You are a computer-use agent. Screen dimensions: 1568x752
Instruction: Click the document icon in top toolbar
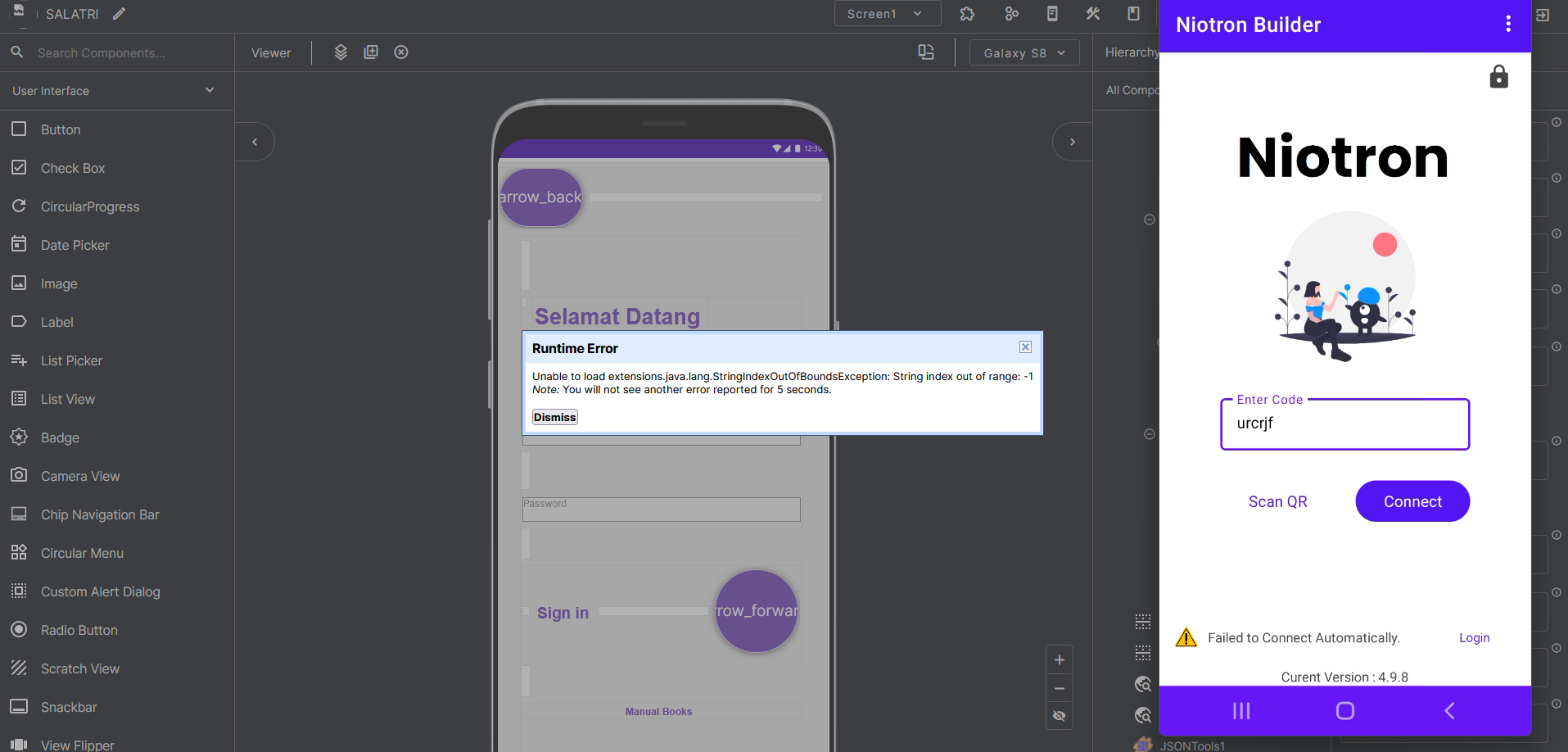click(x=1052, y=14)
